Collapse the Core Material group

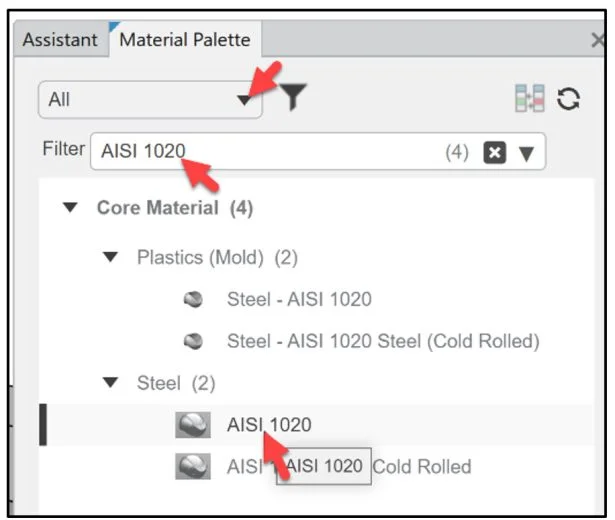pos(69,209)
